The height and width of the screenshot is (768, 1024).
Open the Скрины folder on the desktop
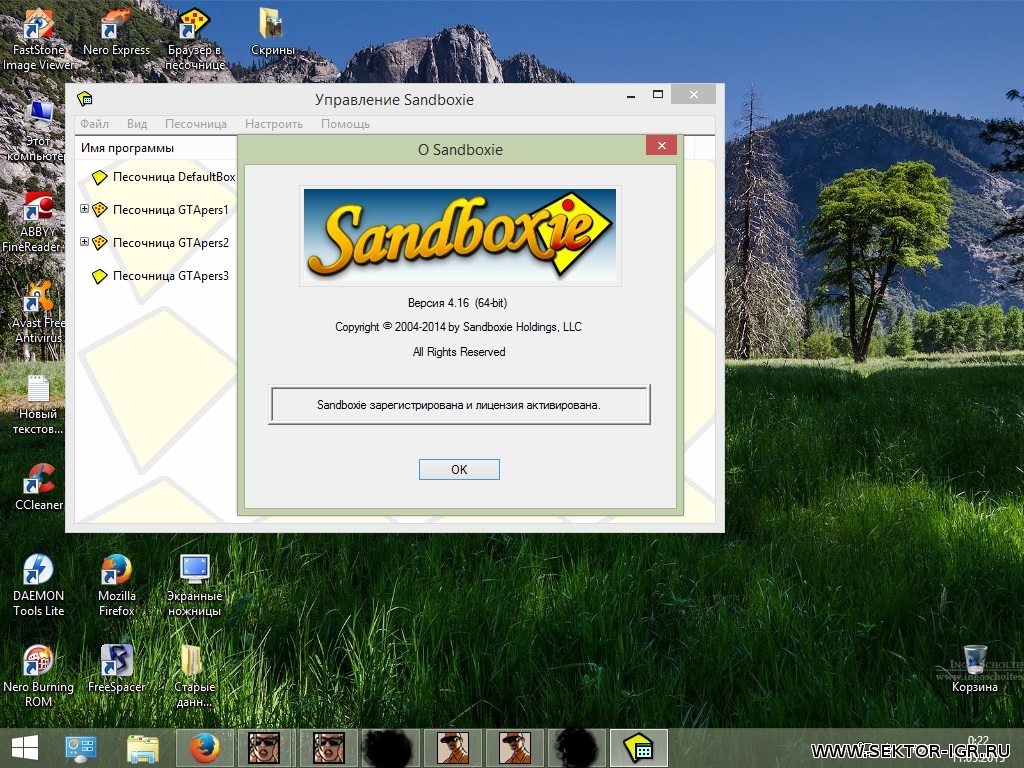pyautogui.click(x=272, y=33)
